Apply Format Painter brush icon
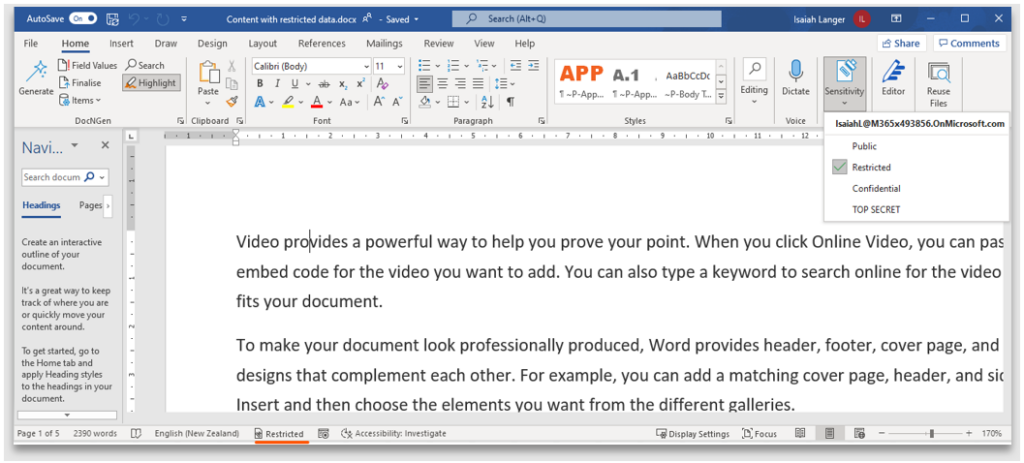The width and height of the screenshot is (1024, 463). coord(232,101)
